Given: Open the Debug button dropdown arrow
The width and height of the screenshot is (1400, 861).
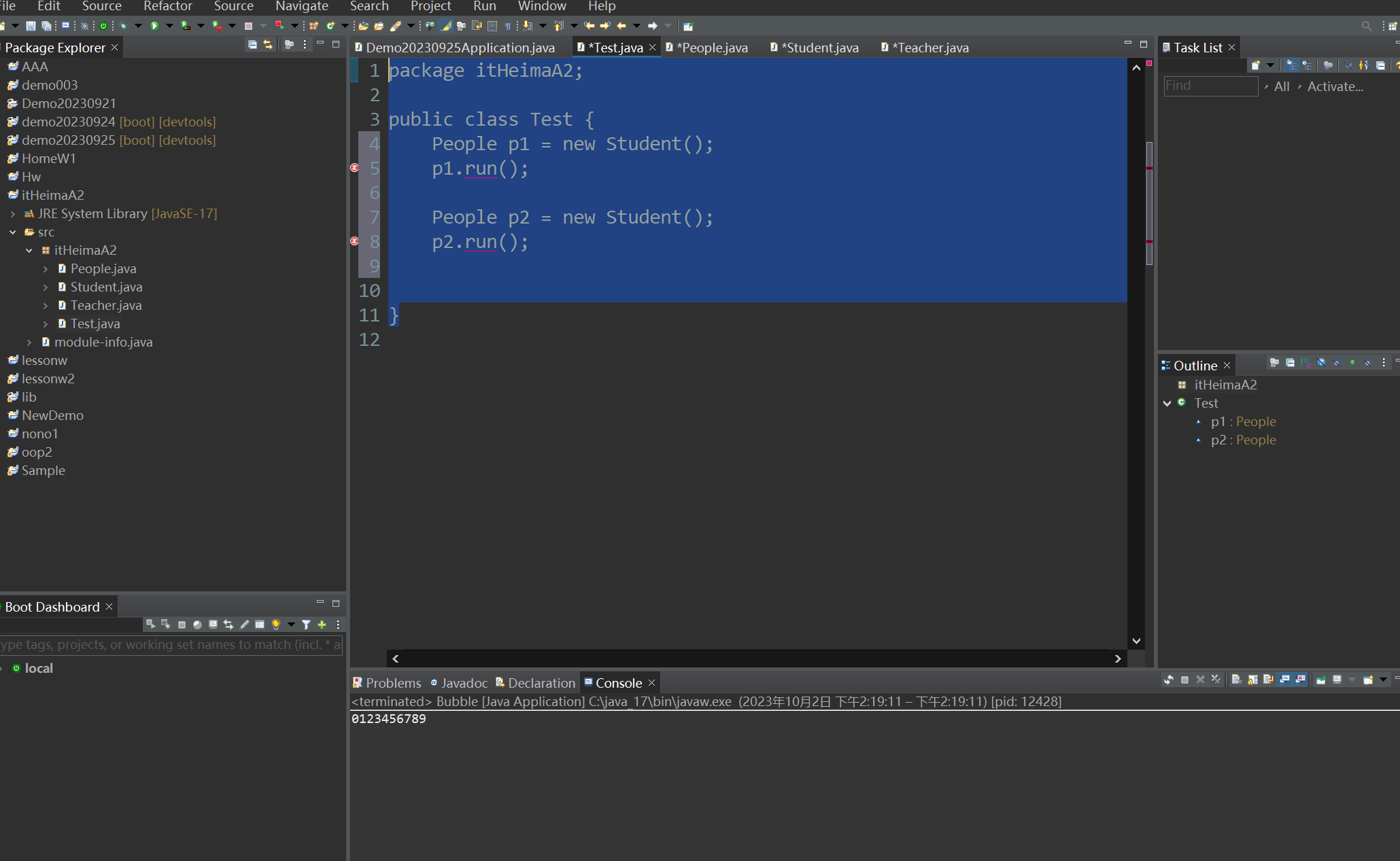Looking at the screenshot, I should tap(138, 26).
